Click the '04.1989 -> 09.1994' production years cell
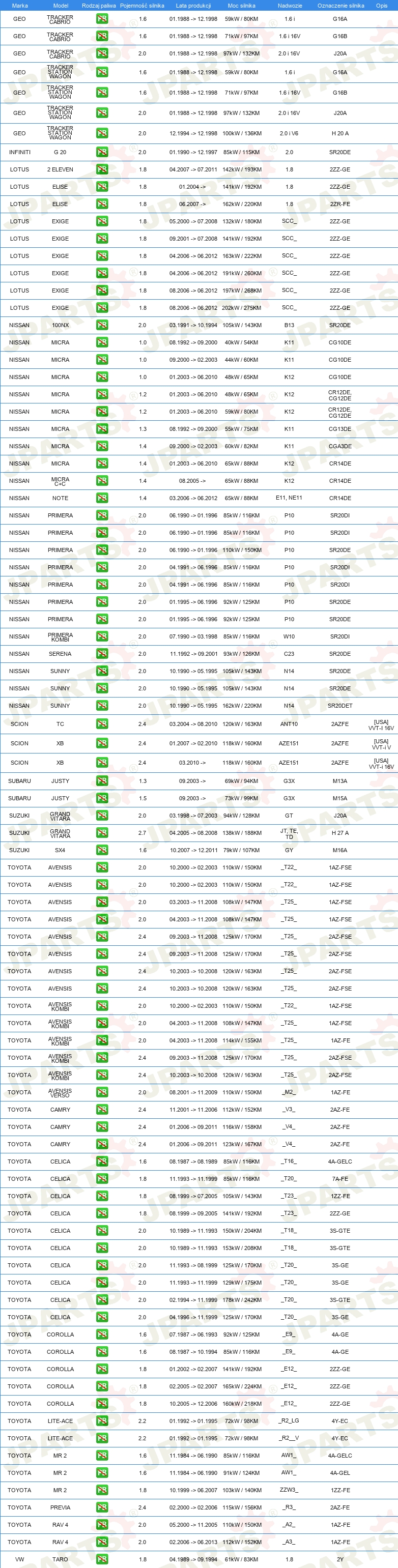Screen dimensions: 398x1568 click(x=193, y=1559)
